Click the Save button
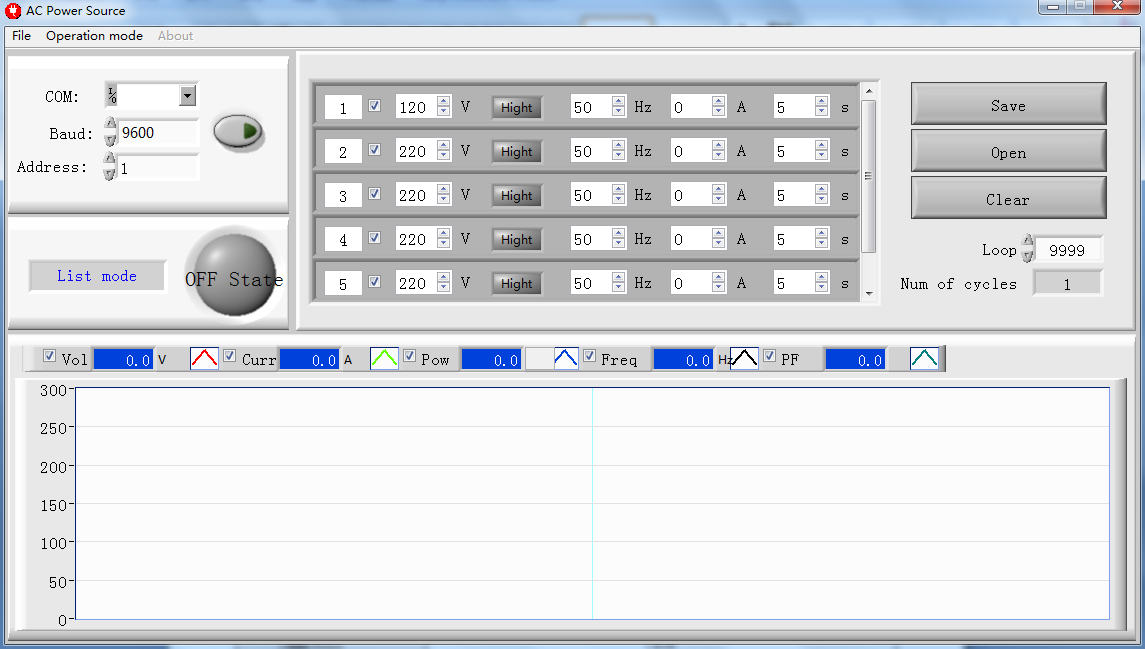 pos(1008,105)
